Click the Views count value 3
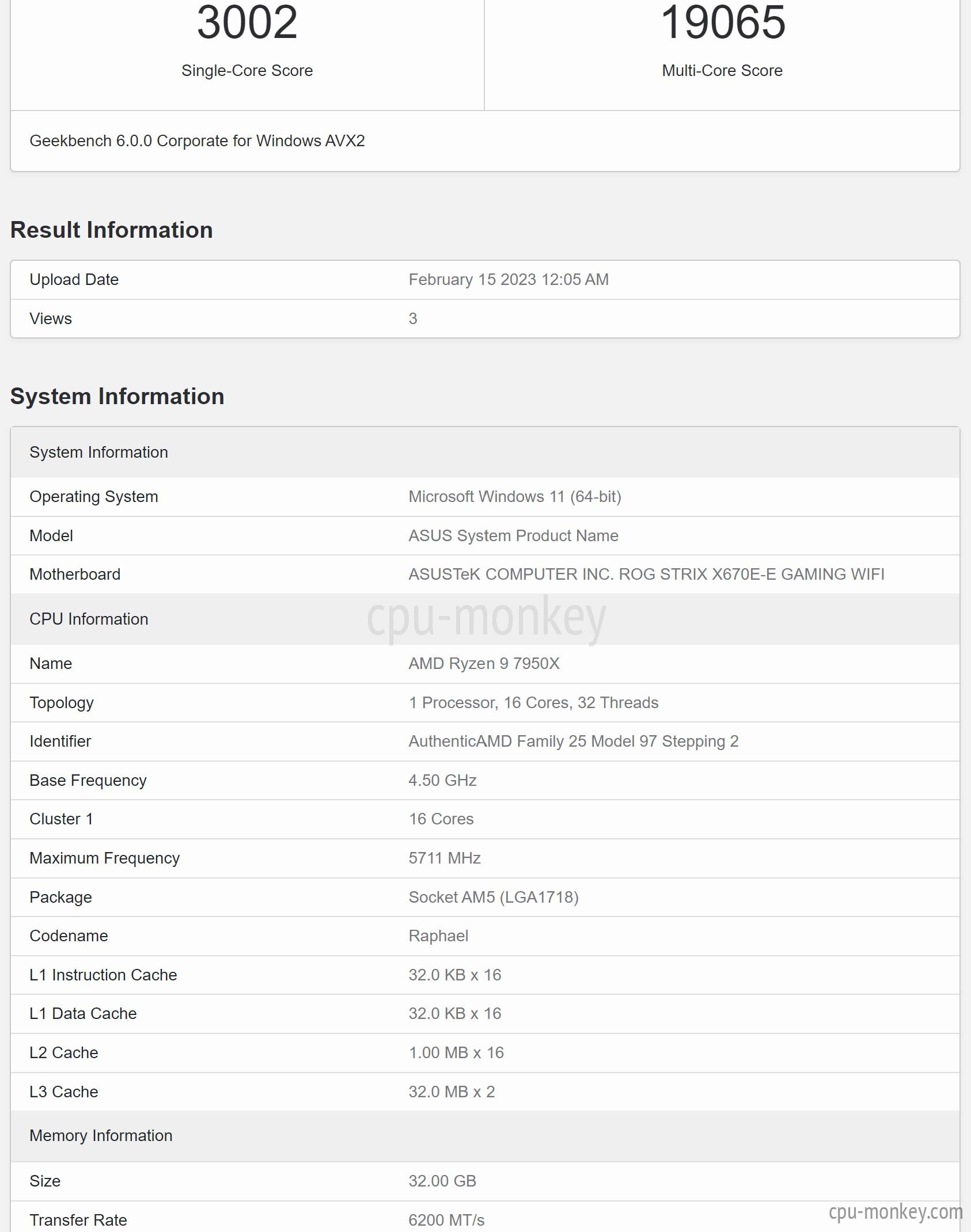The image size is (971, 1232). (413, 319)
